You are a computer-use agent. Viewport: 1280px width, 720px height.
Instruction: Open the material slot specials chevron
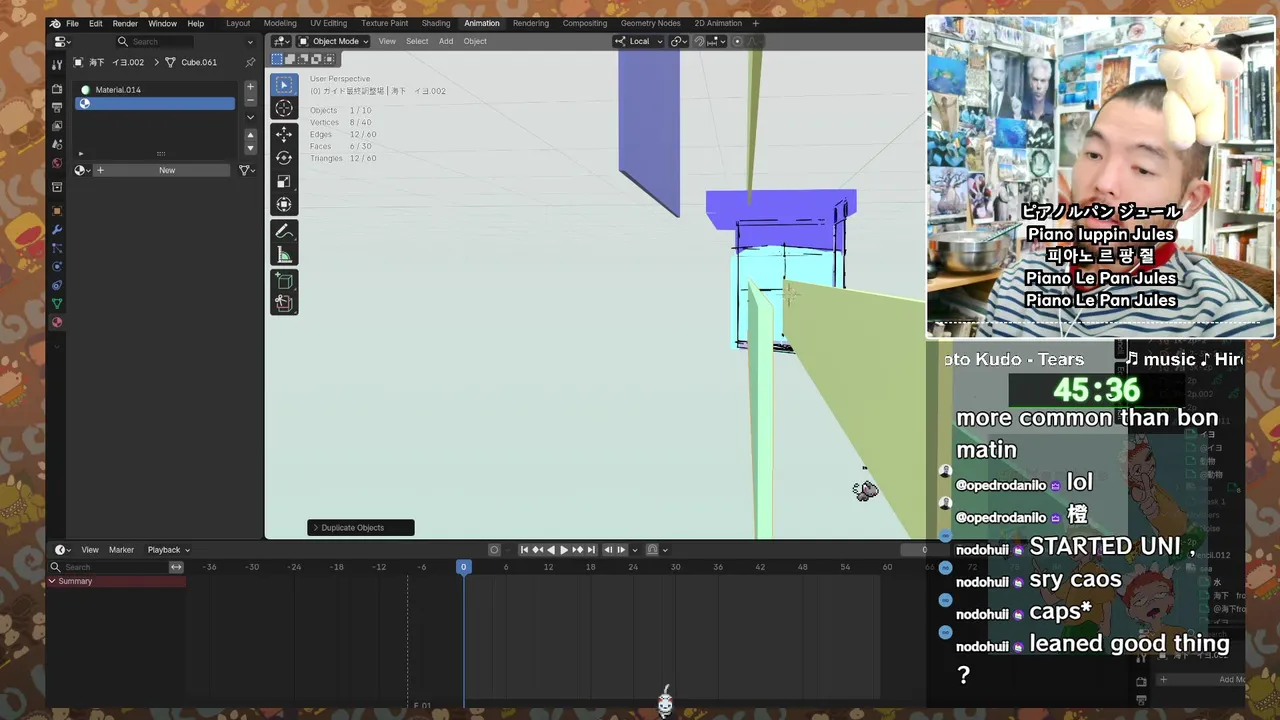(x=250, y=117)
